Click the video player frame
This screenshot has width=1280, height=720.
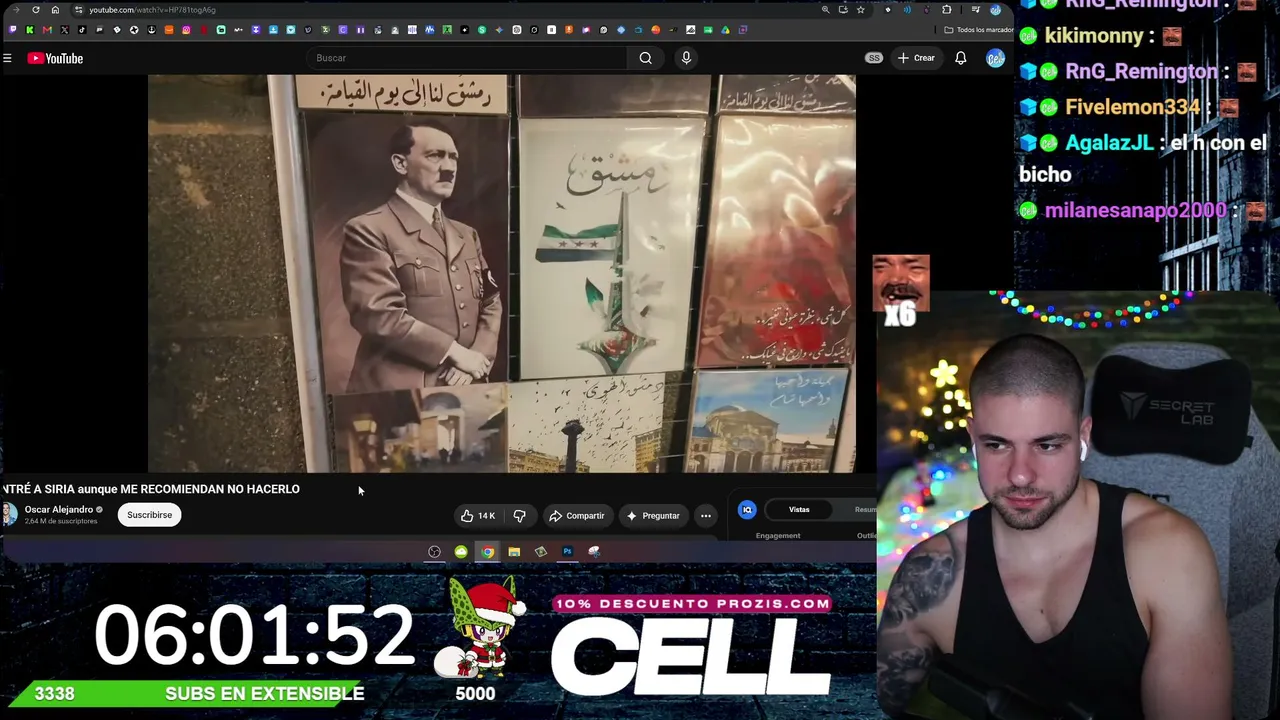(x=502, y=273)
